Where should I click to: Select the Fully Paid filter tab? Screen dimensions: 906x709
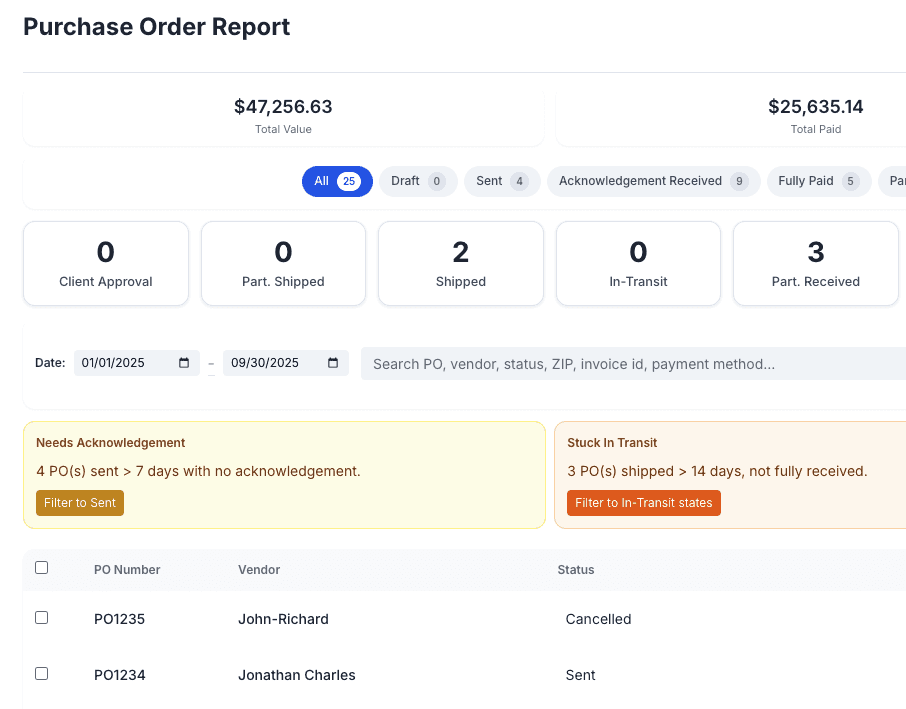(819, 181)
